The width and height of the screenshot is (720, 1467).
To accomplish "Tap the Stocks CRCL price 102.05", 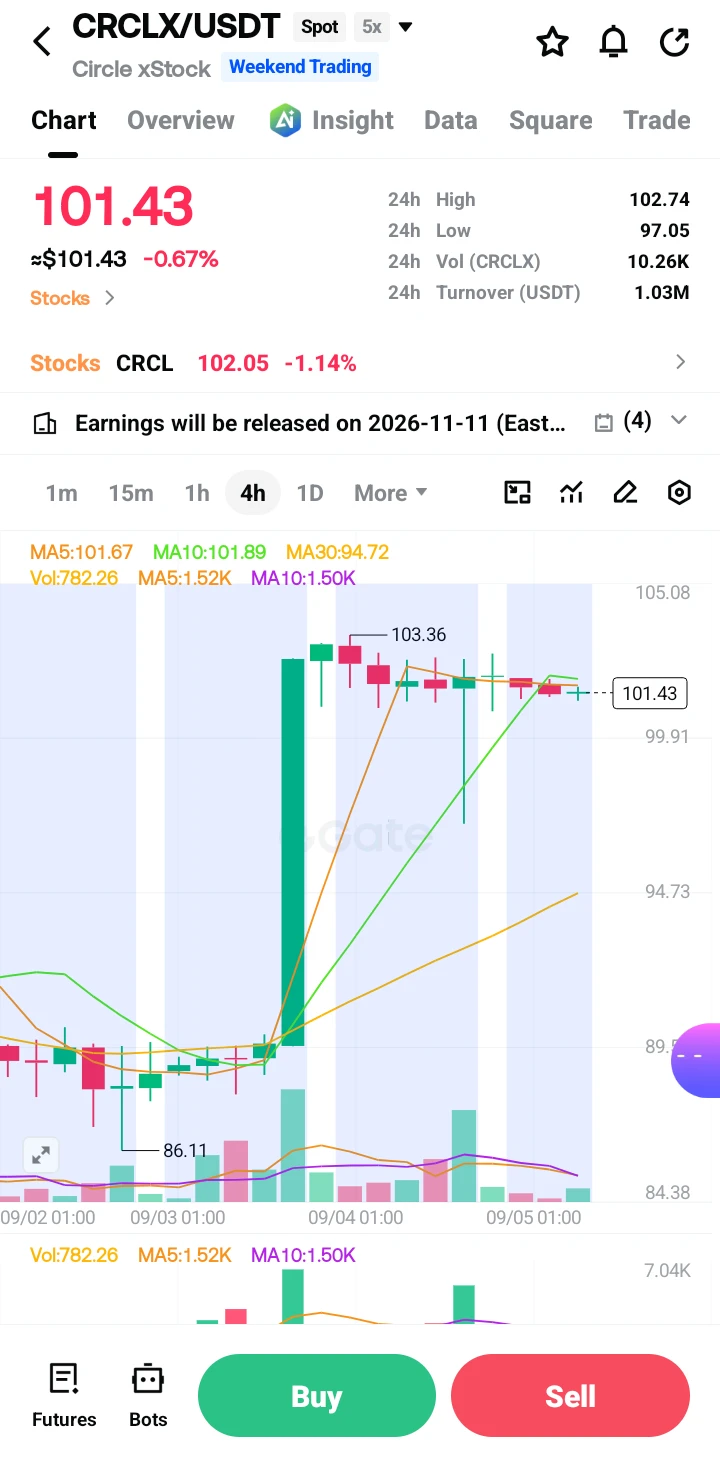I will pyautogui.click(x=233, y=363).
